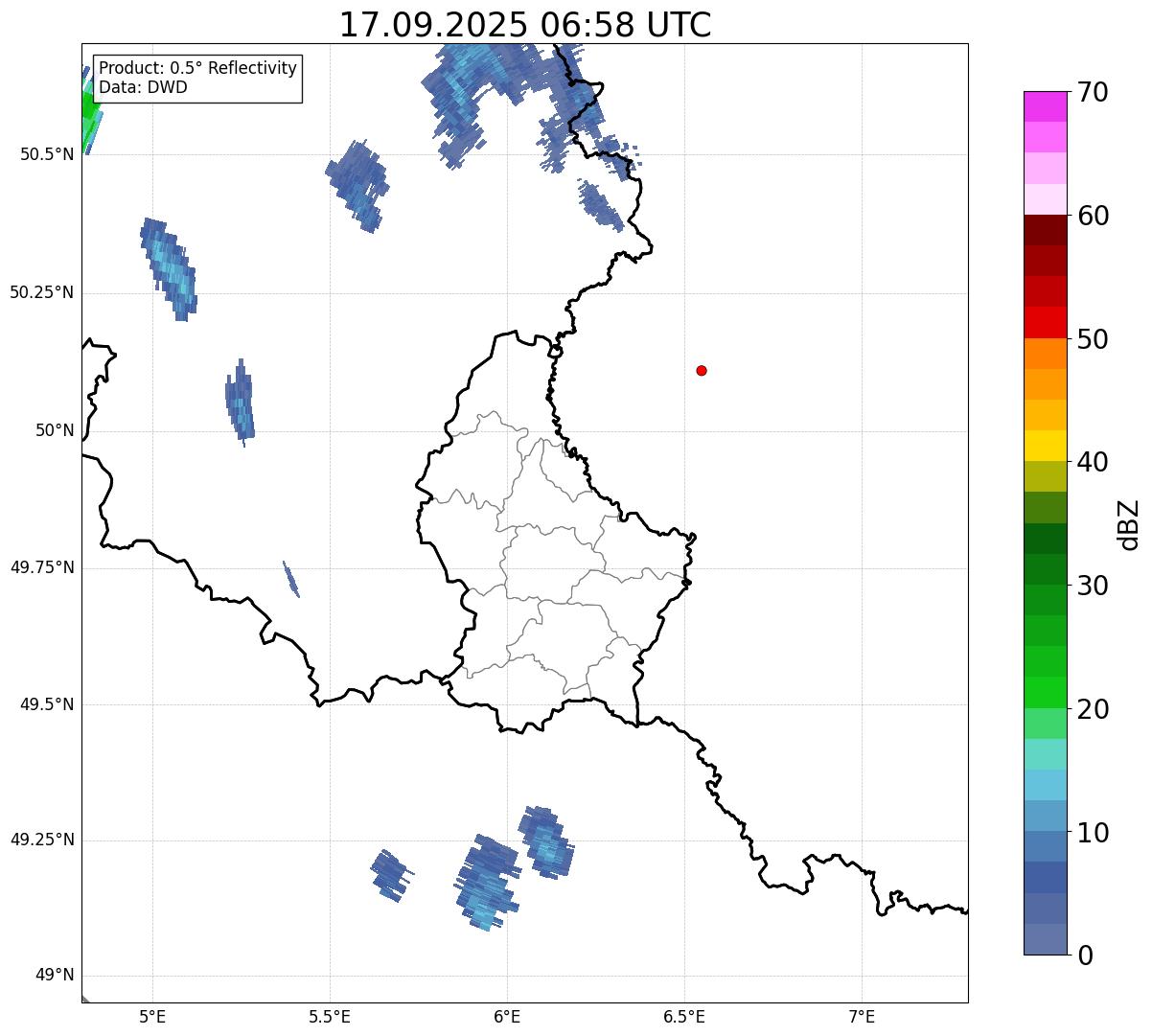
Task: Click the 50.5°N latitude label
Action: coord(47,154)
